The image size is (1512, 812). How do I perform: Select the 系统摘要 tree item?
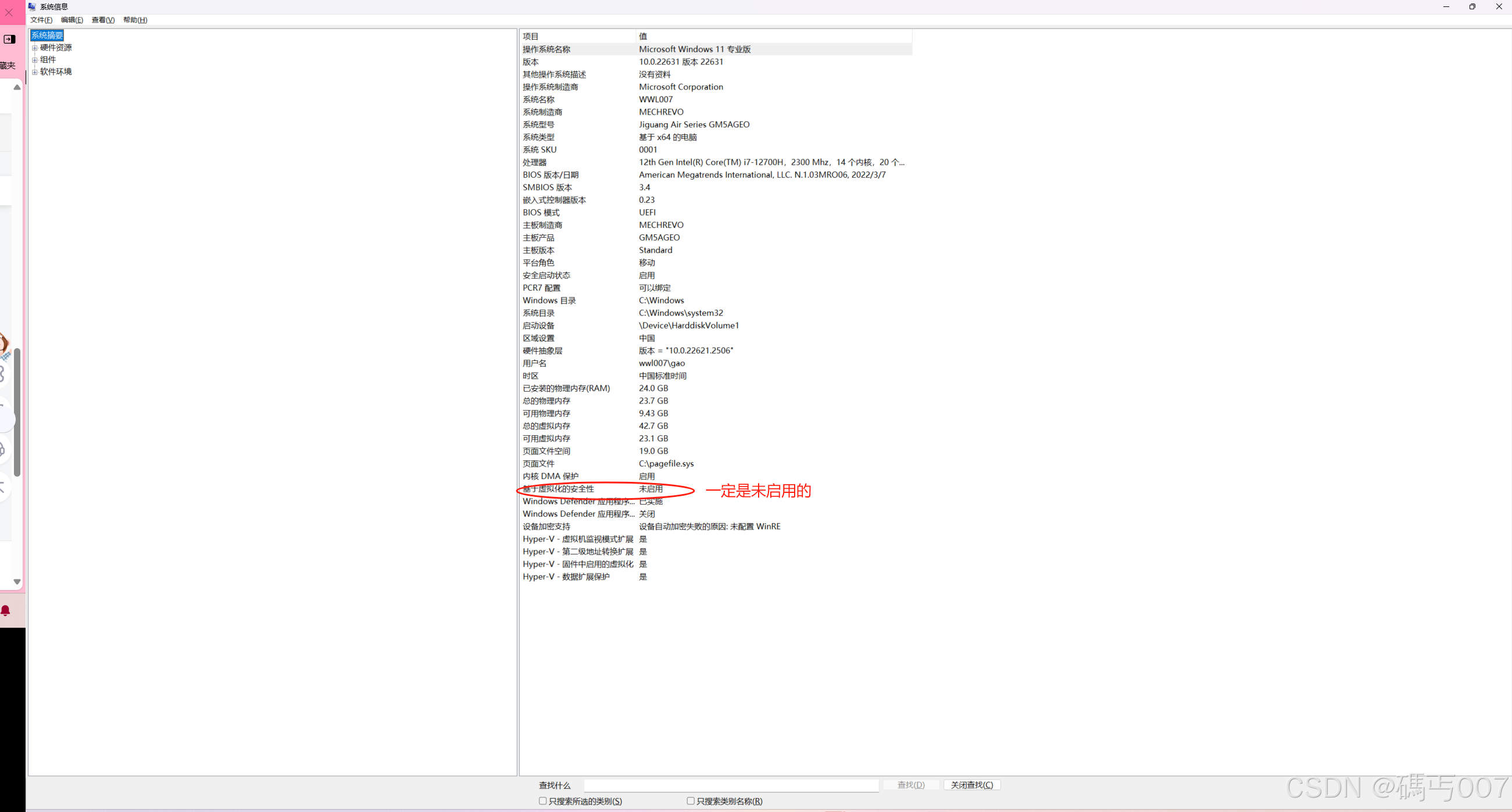(47, 36)
